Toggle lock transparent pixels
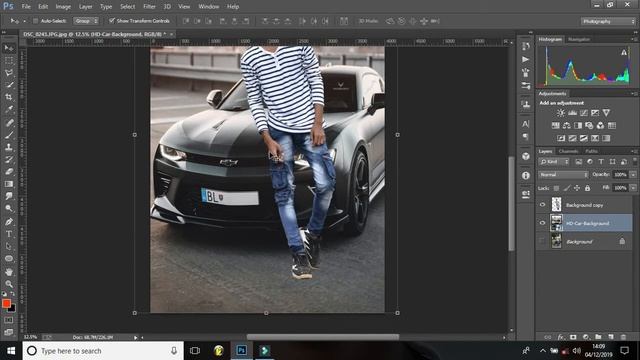 556,188
